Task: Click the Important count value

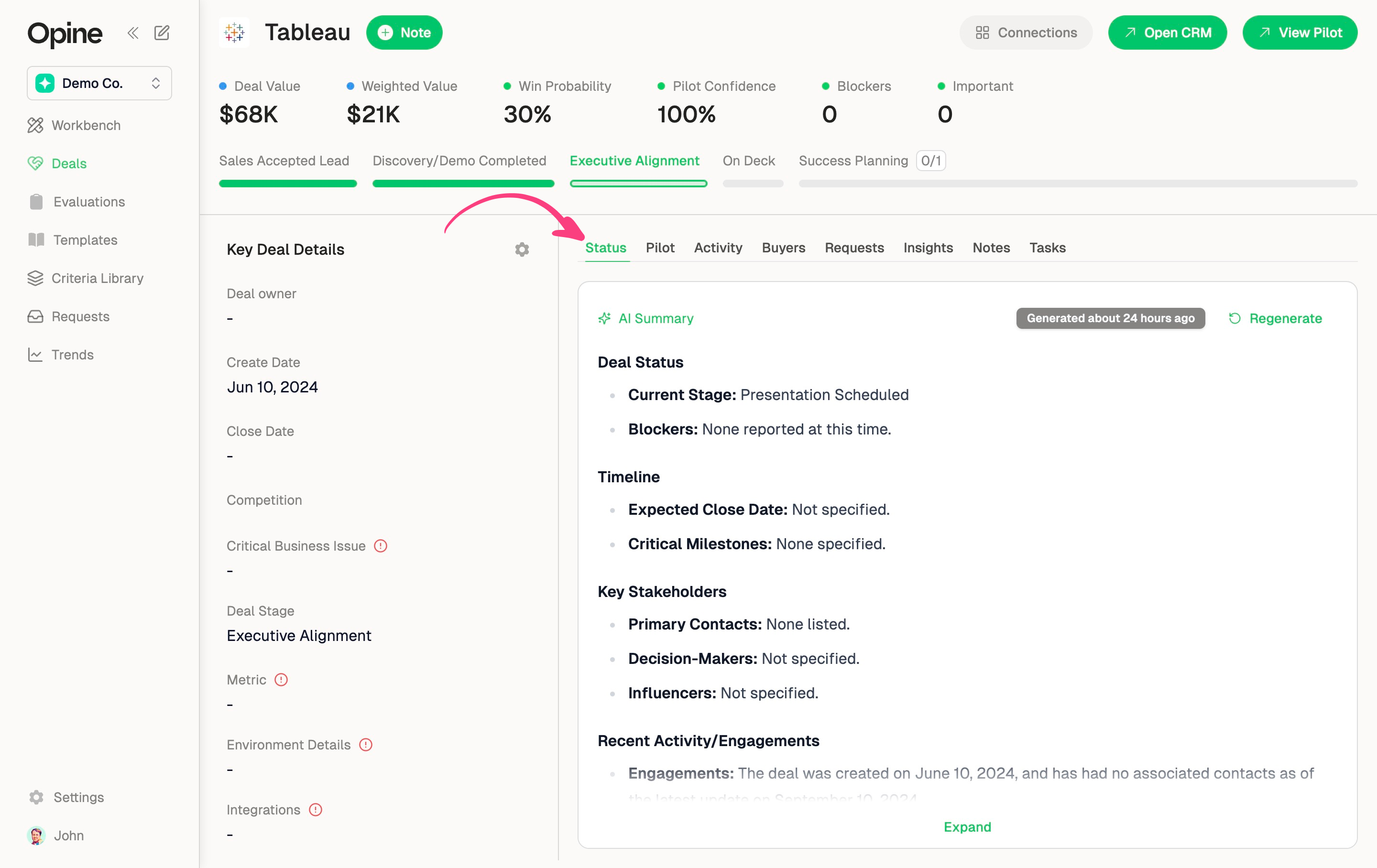Action: 945,114
